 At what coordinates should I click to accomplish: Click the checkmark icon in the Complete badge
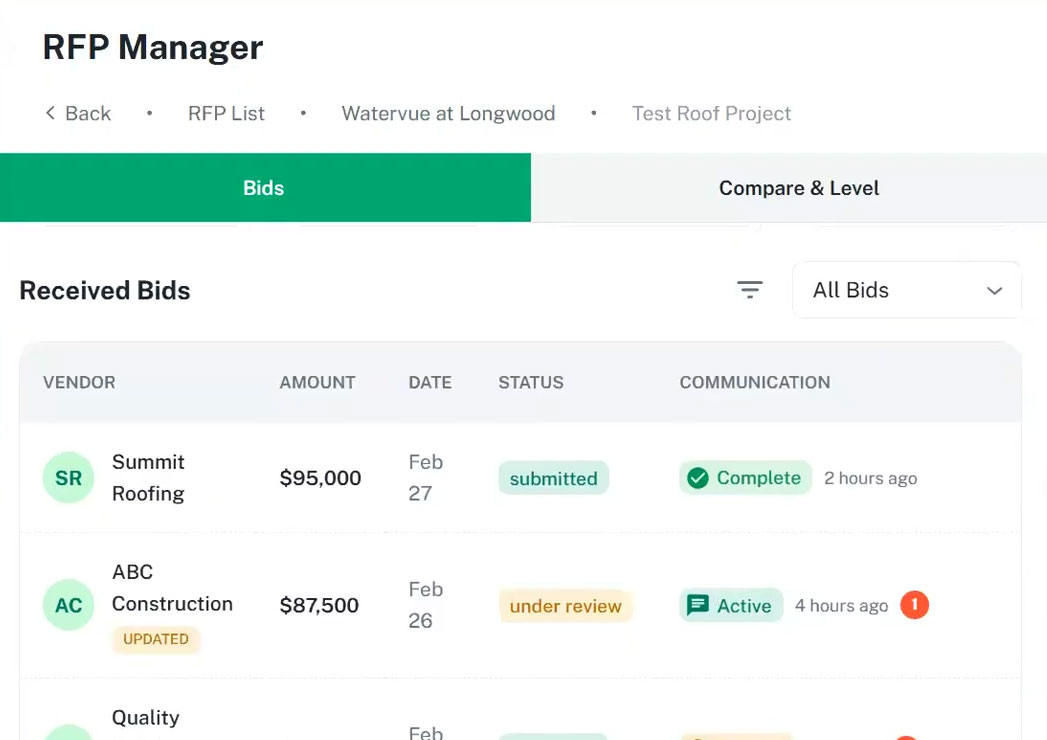[698, 478]
